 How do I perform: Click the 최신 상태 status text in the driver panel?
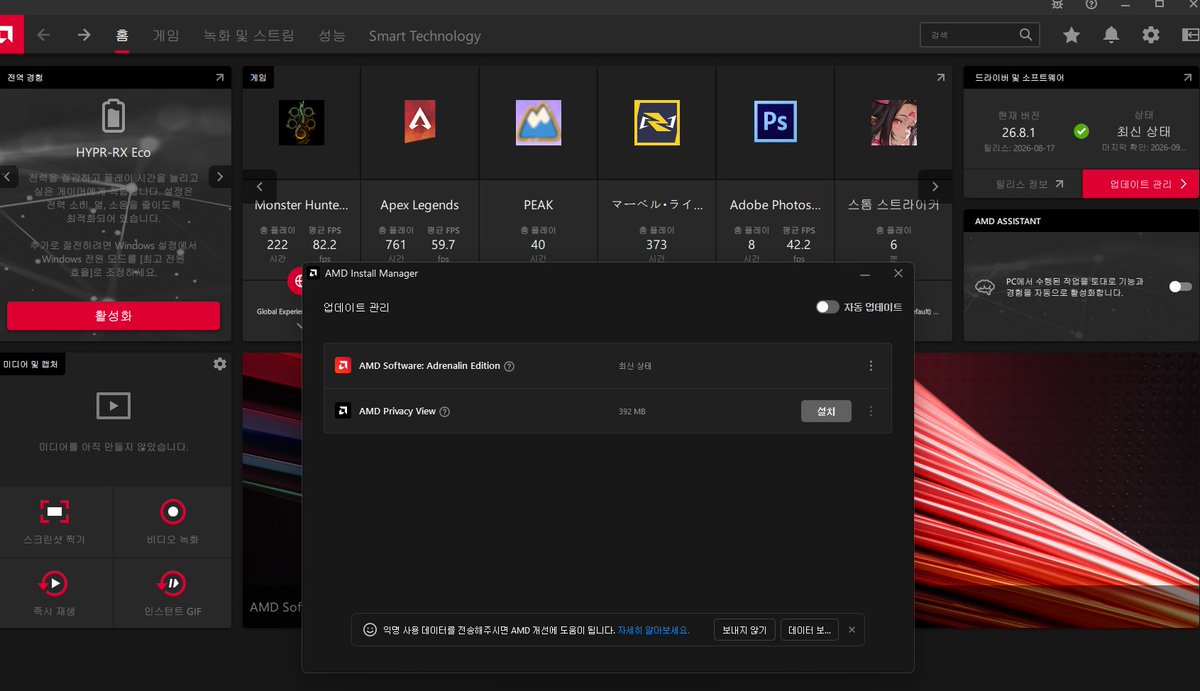(1143, 132)
